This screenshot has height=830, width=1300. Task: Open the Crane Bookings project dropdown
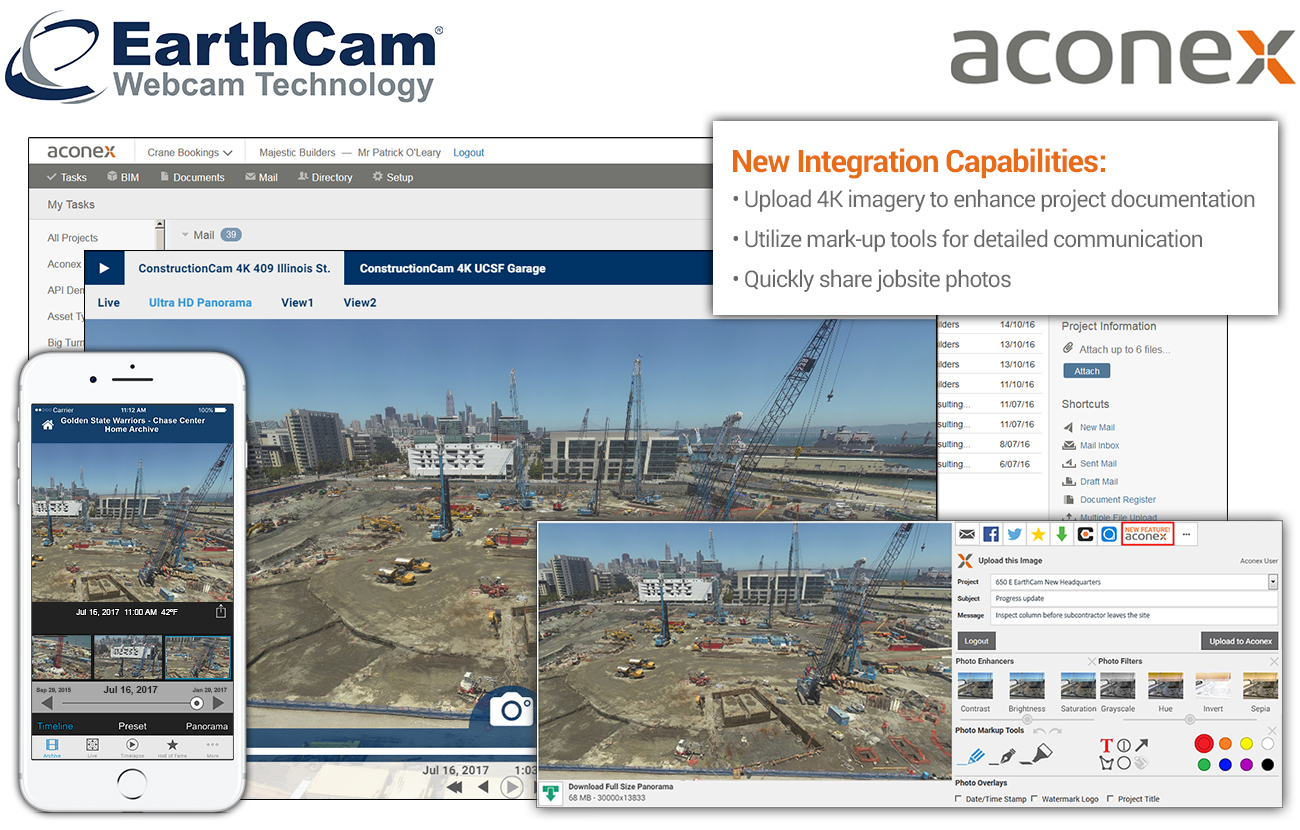coord(190,153)
